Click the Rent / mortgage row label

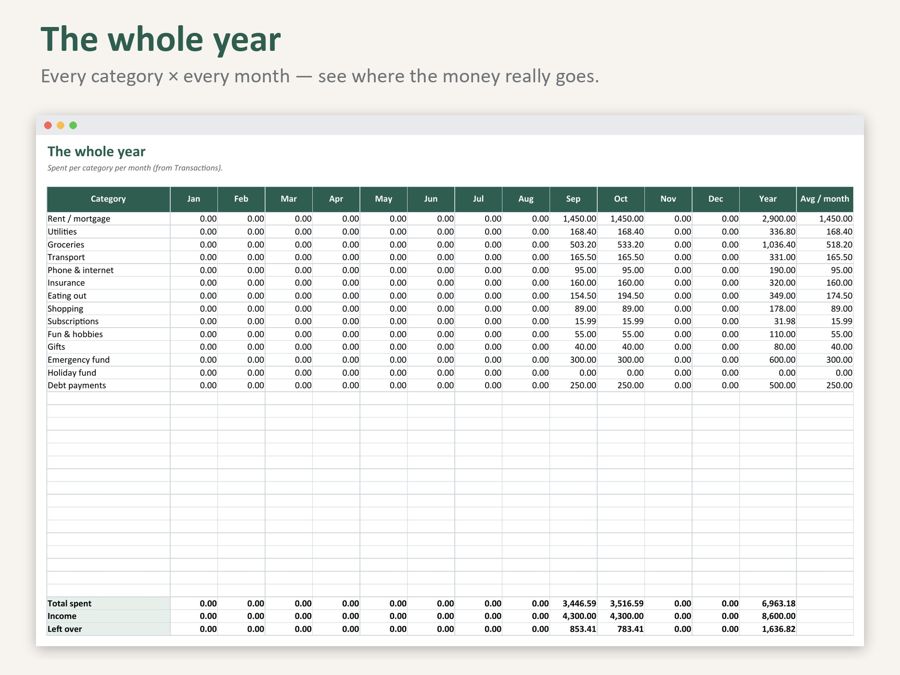pos(79,219)
